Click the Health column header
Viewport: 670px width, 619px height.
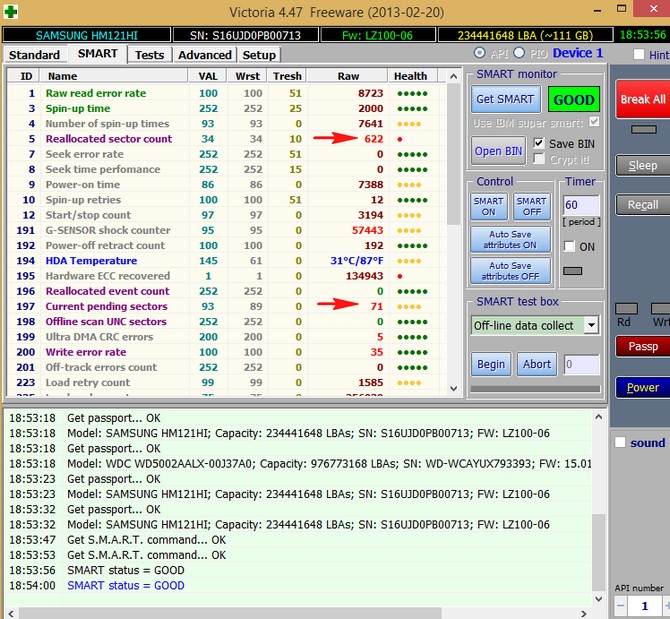pos(410,76)
